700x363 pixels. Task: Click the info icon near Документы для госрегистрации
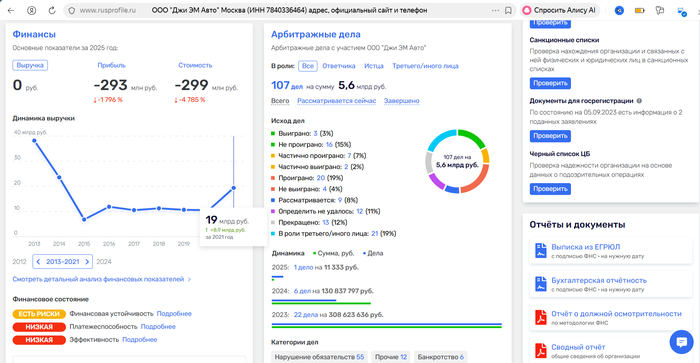click(639, 101)
